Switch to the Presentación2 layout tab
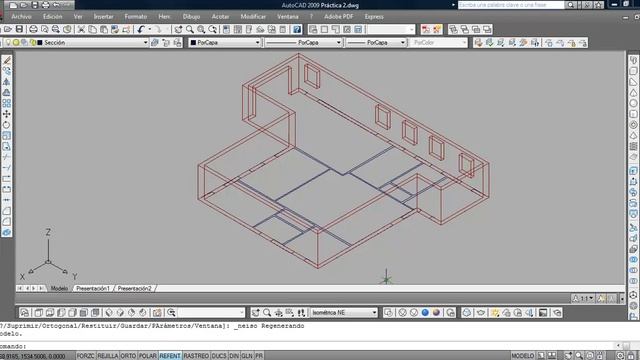 point(135,289)
